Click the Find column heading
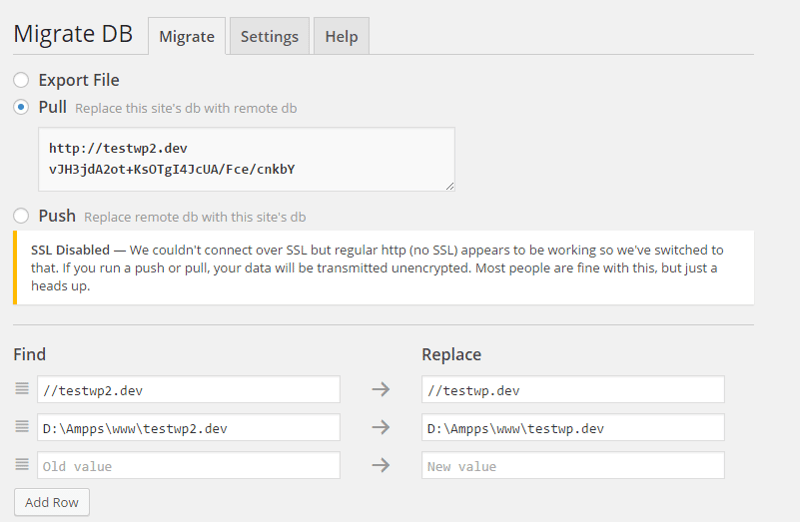This screenshot has height=522, width=800. pos(30,354)
